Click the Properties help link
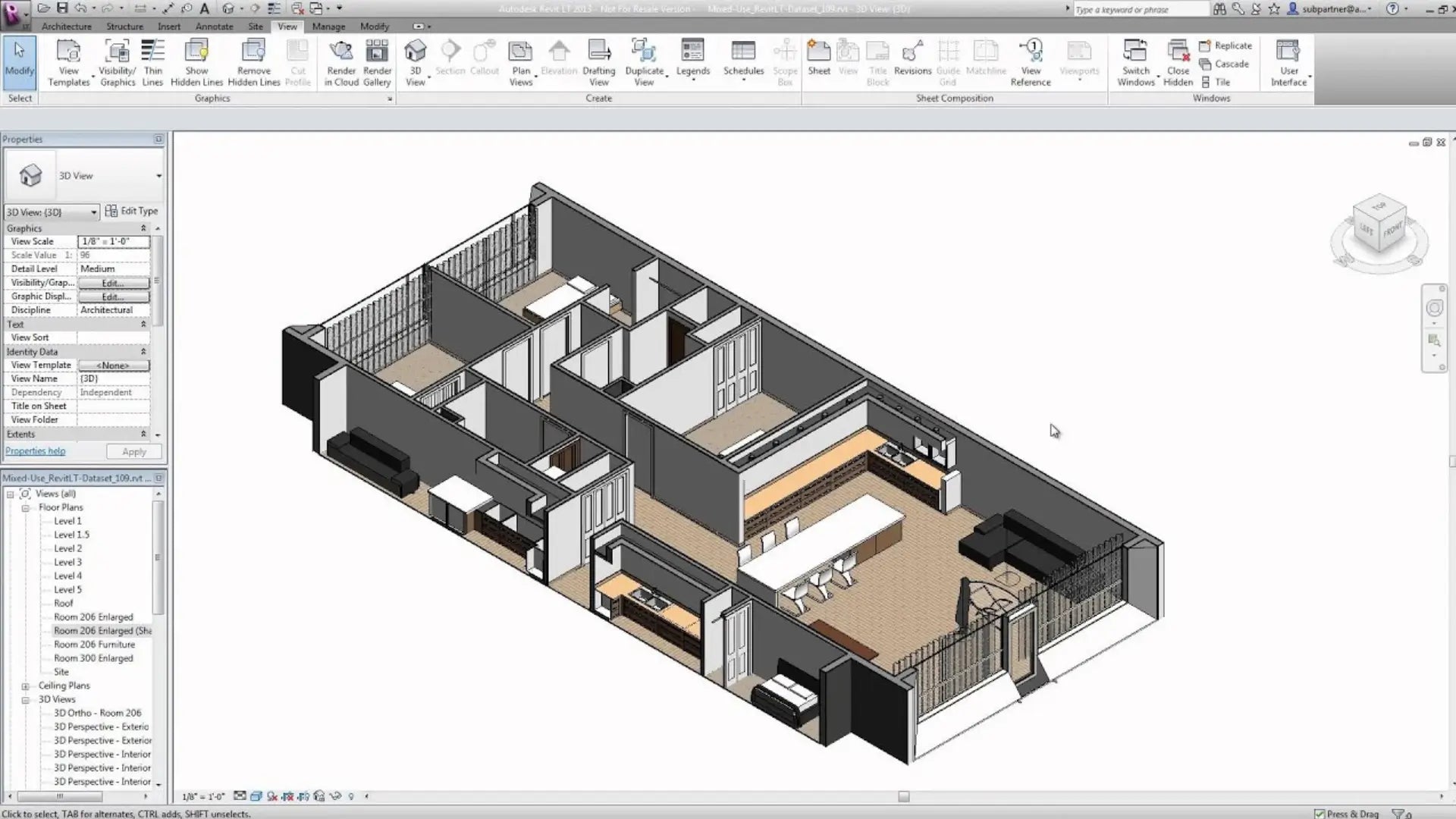Image resolution: width=1456 pixels, height=819 pixels. pos(36,451)
